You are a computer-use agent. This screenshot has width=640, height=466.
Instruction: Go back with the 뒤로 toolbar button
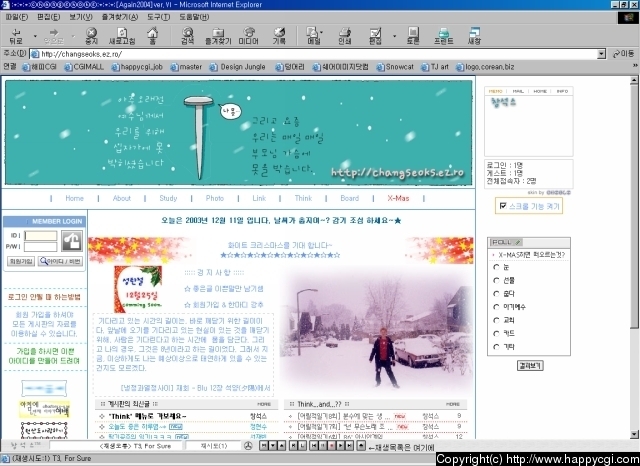tap(16, 36)
